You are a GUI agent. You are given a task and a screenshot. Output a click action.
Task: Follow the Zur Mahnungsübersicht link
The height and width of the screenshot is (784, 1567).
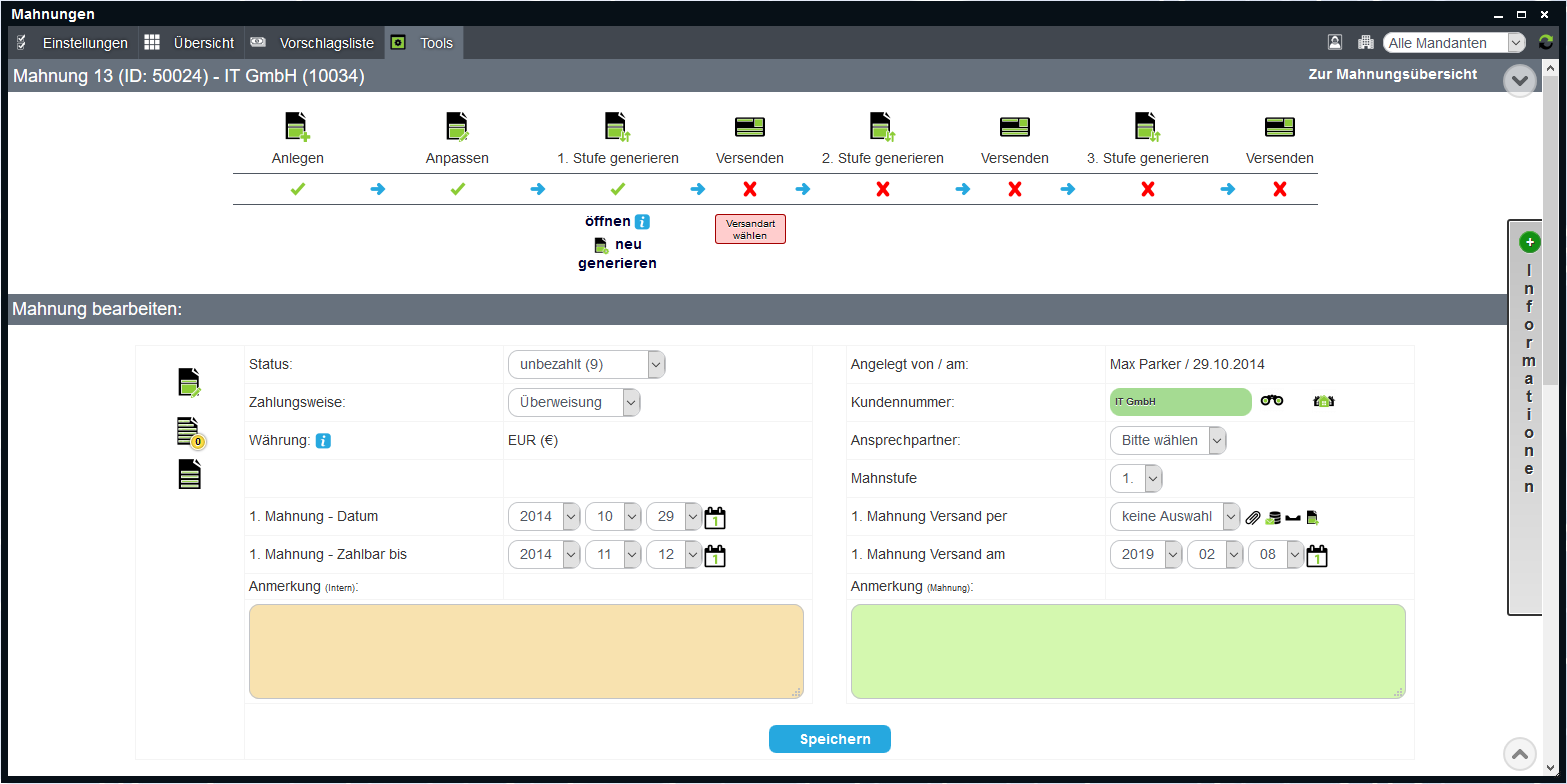coord(1392,75)
